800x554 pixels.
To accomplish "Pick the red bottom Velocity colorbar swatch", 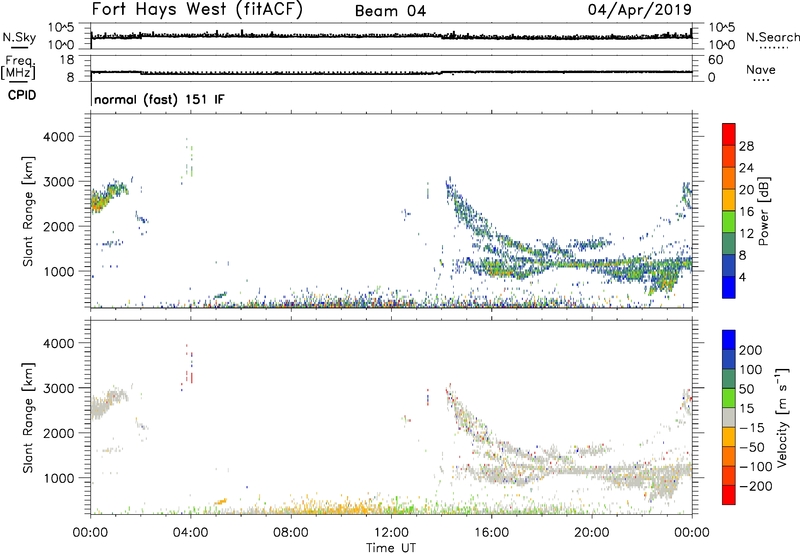I will [x=729, y=495].
